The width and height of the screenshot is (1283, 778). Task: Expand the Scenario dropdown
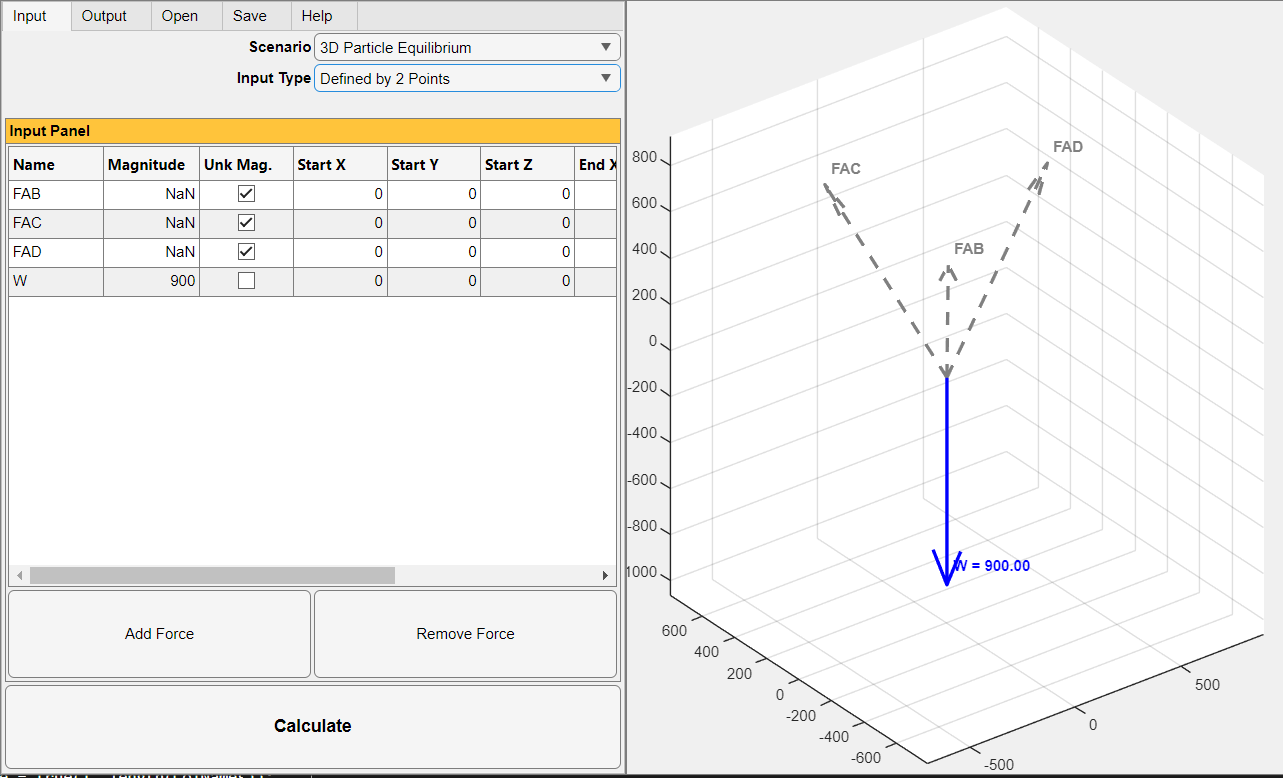[467, 47]
